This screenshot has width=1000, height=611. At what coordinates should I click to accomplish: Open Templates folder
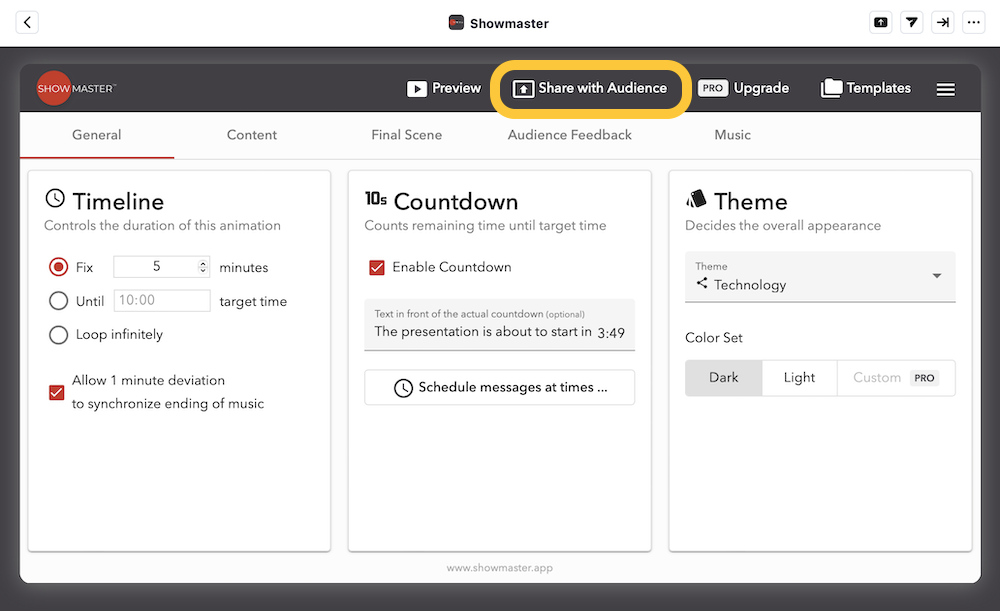pyautogui.click(x=866, y=88)
